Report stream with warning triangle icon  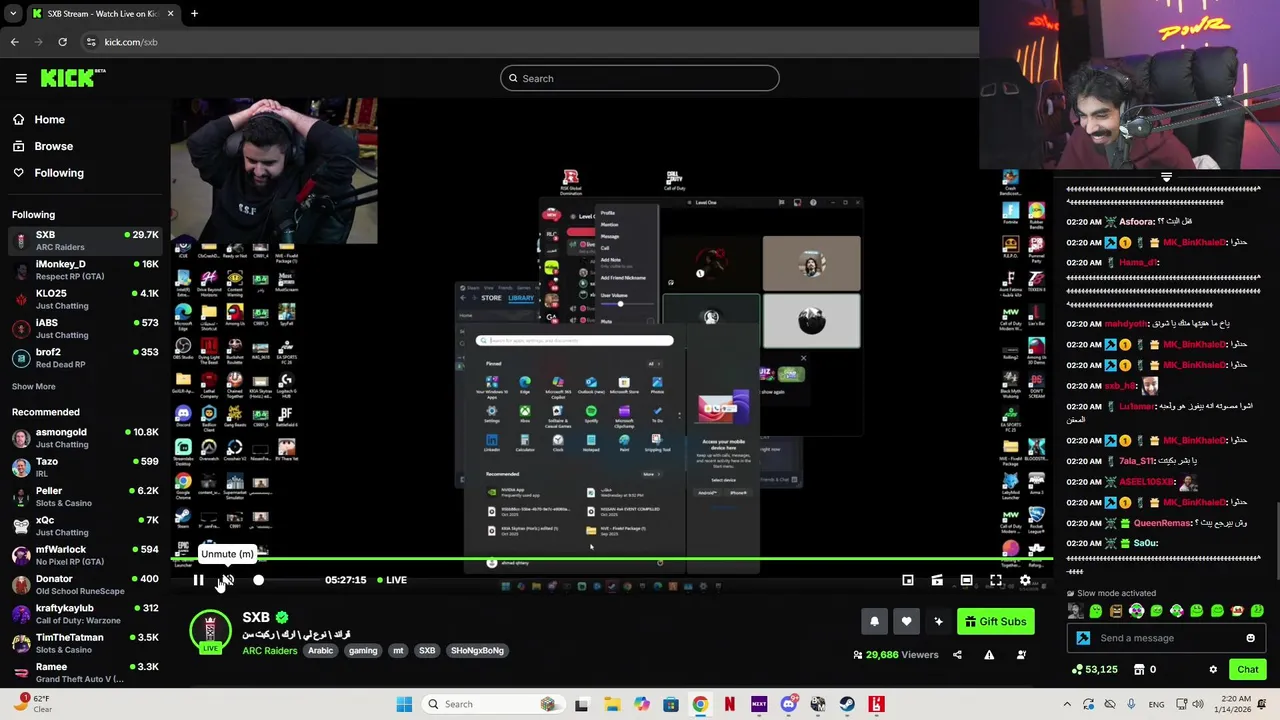point(989,655)
